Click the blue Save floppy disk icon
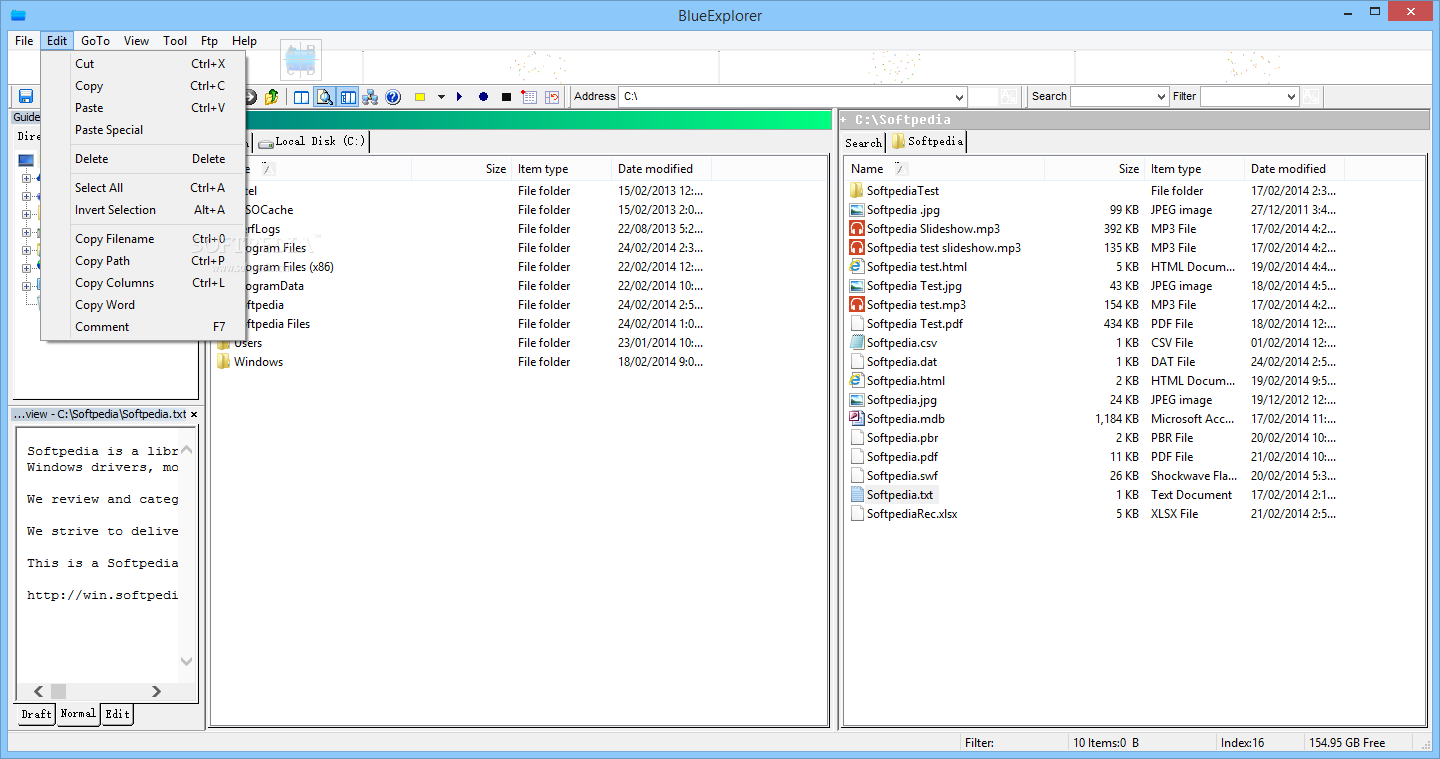Image resolution: width=1440 pixels, height=759 pixels. click(26, 97)
